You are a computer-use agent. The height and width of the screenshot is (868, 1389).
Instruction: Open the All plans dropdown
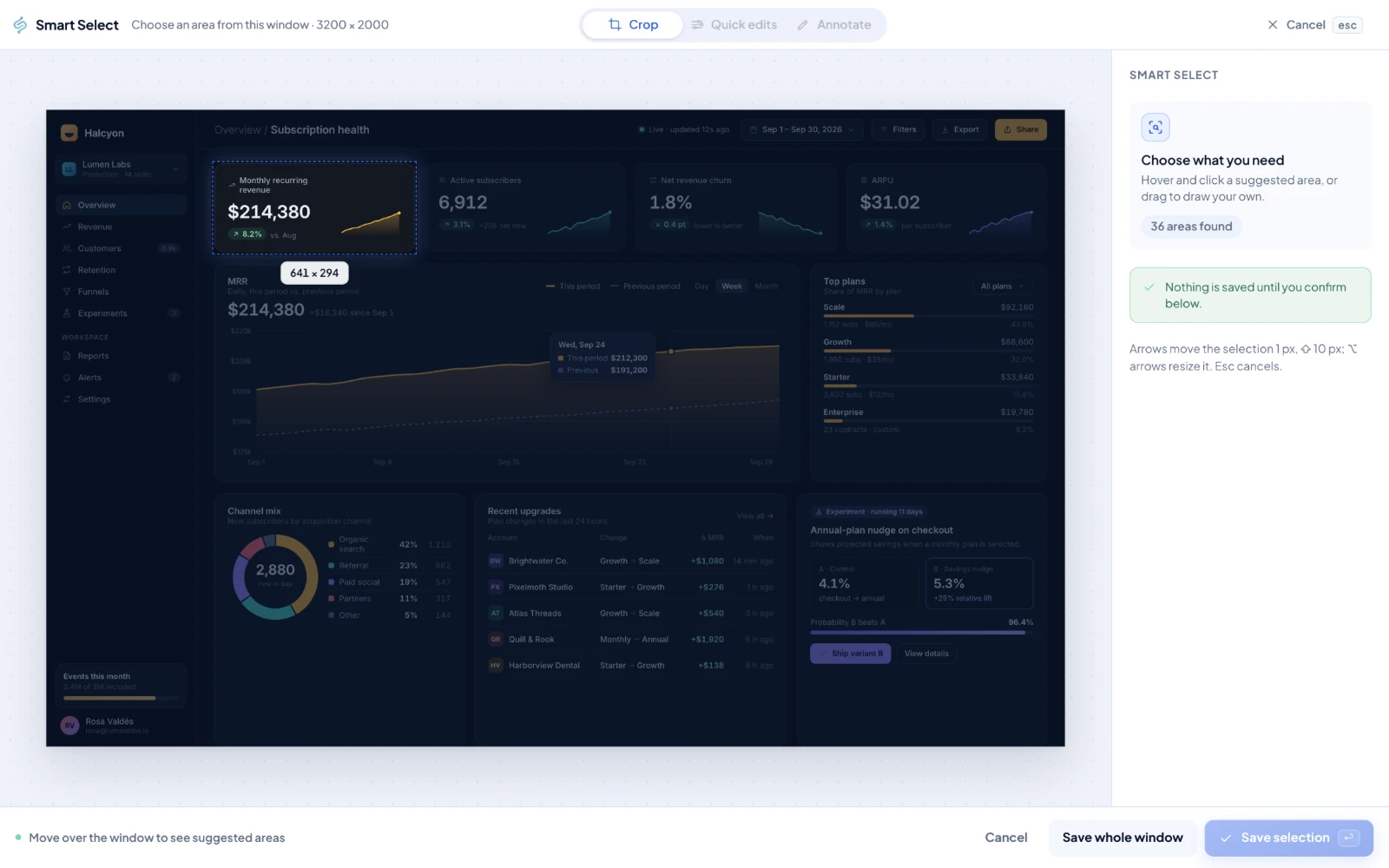[1002, 286]
